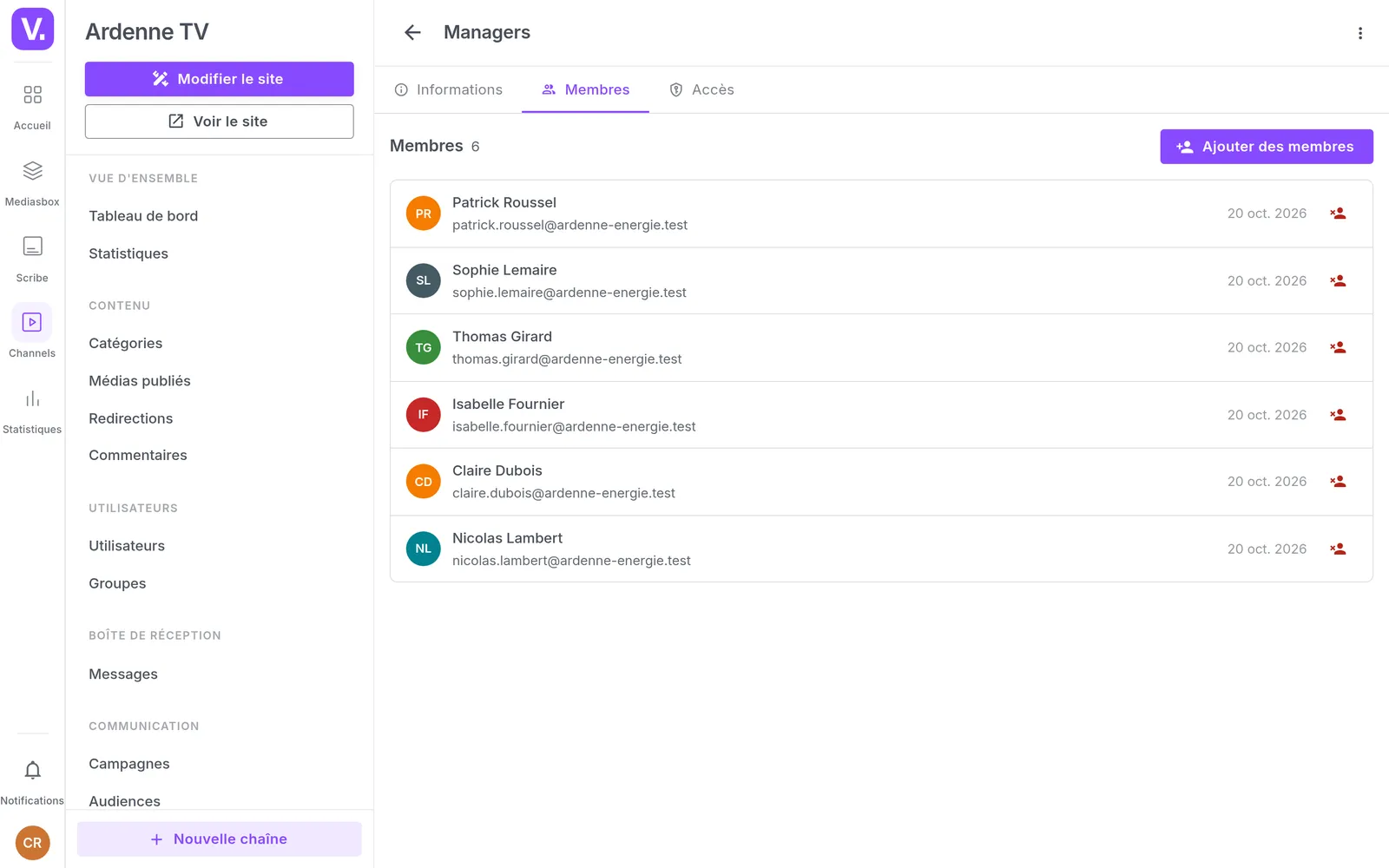This screenshot has width=1389, height=868.
Task: Click Claire Dubois's CD avatar
Action: point(424,482)
